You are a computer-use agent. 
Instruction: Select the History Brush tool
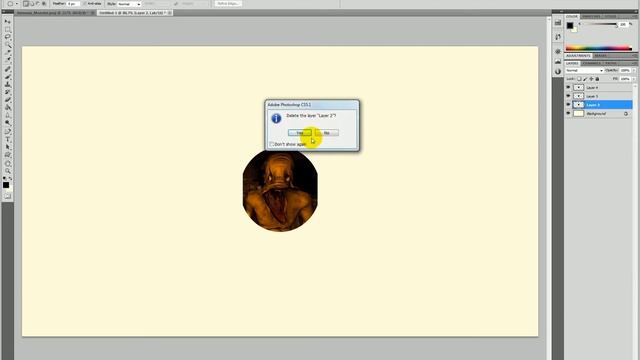coord(7,92)
